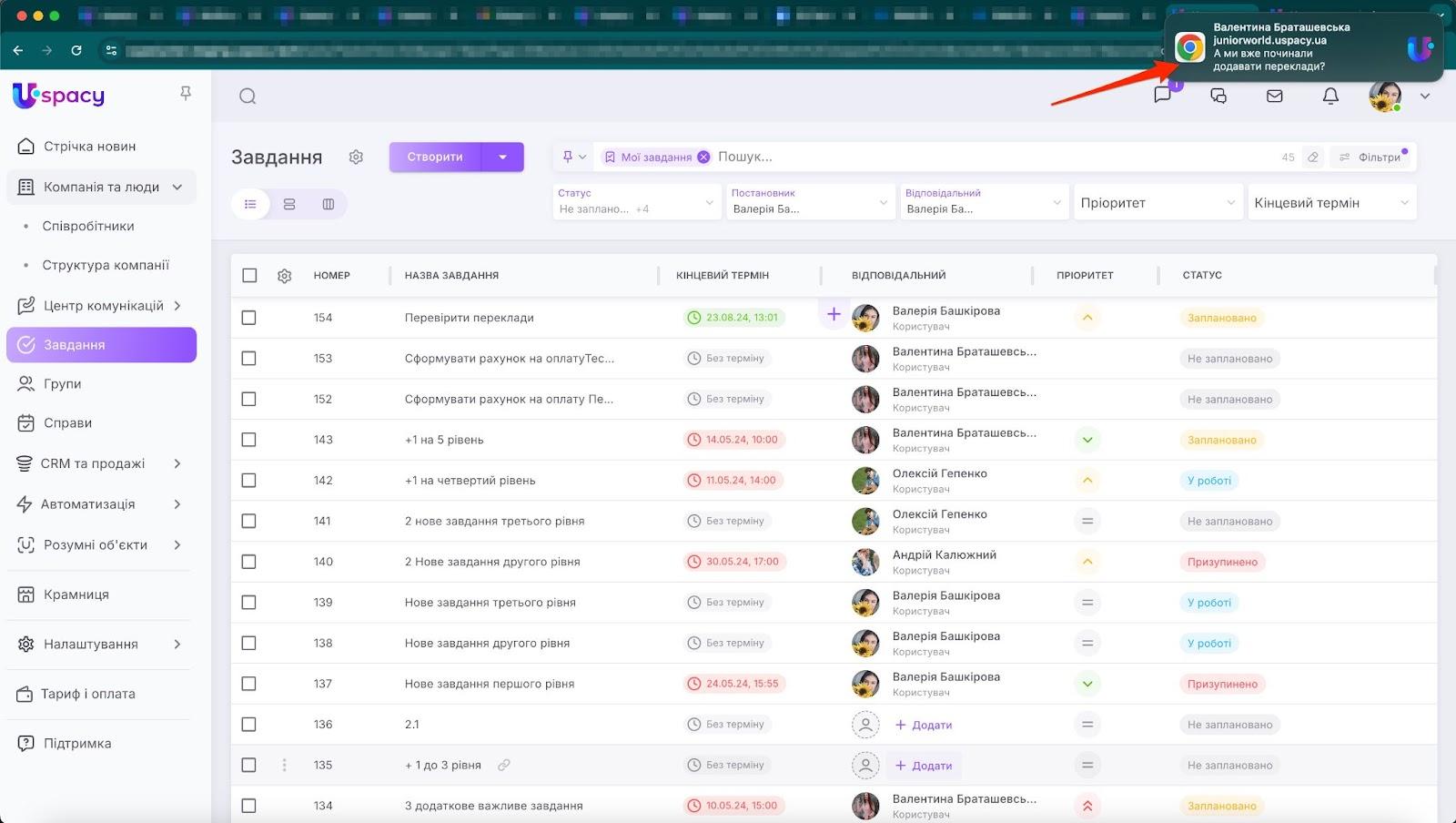Open the email envelope icon in header
This screenshot has width=1456, height=823.
point(1274,96)
